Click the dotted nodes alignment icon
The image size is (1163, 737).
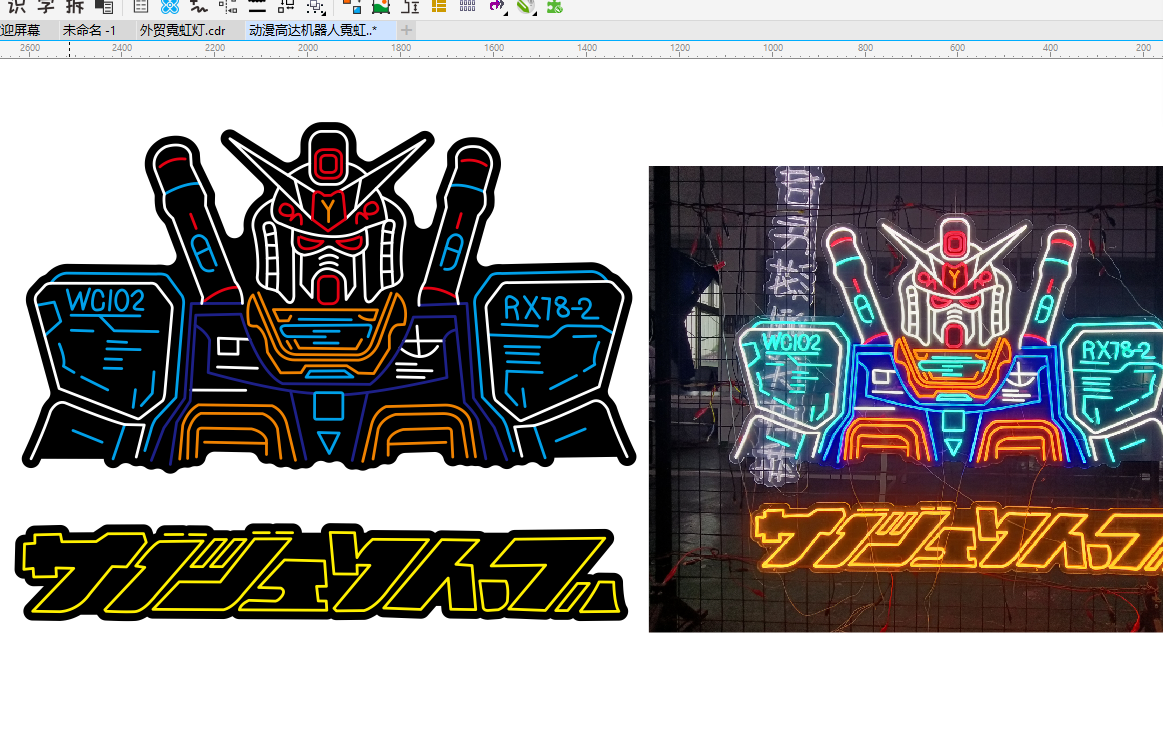228,7
